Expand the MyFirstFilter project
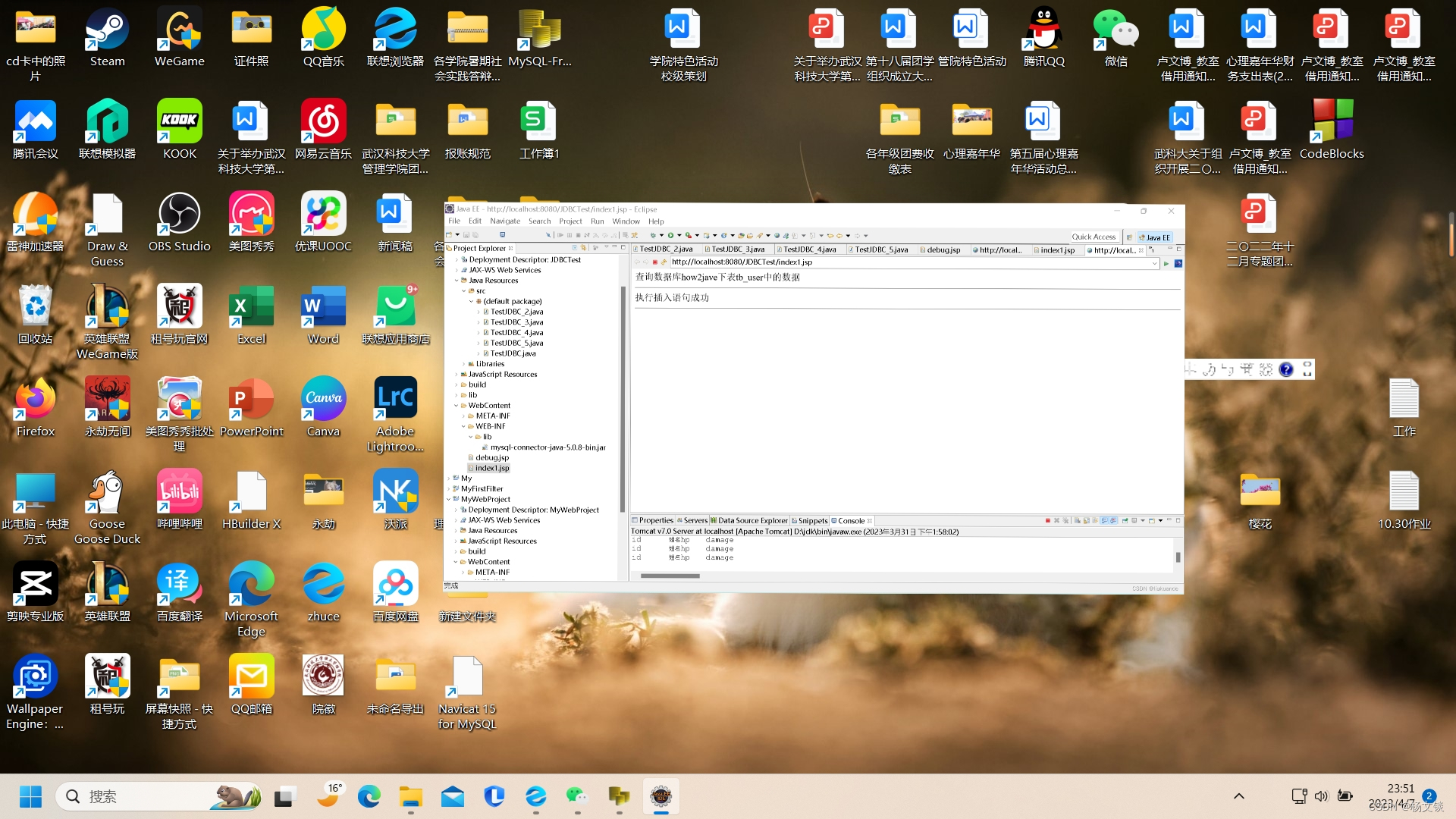Viewport: 1456px width, 819px height. [x=449, y=489]
